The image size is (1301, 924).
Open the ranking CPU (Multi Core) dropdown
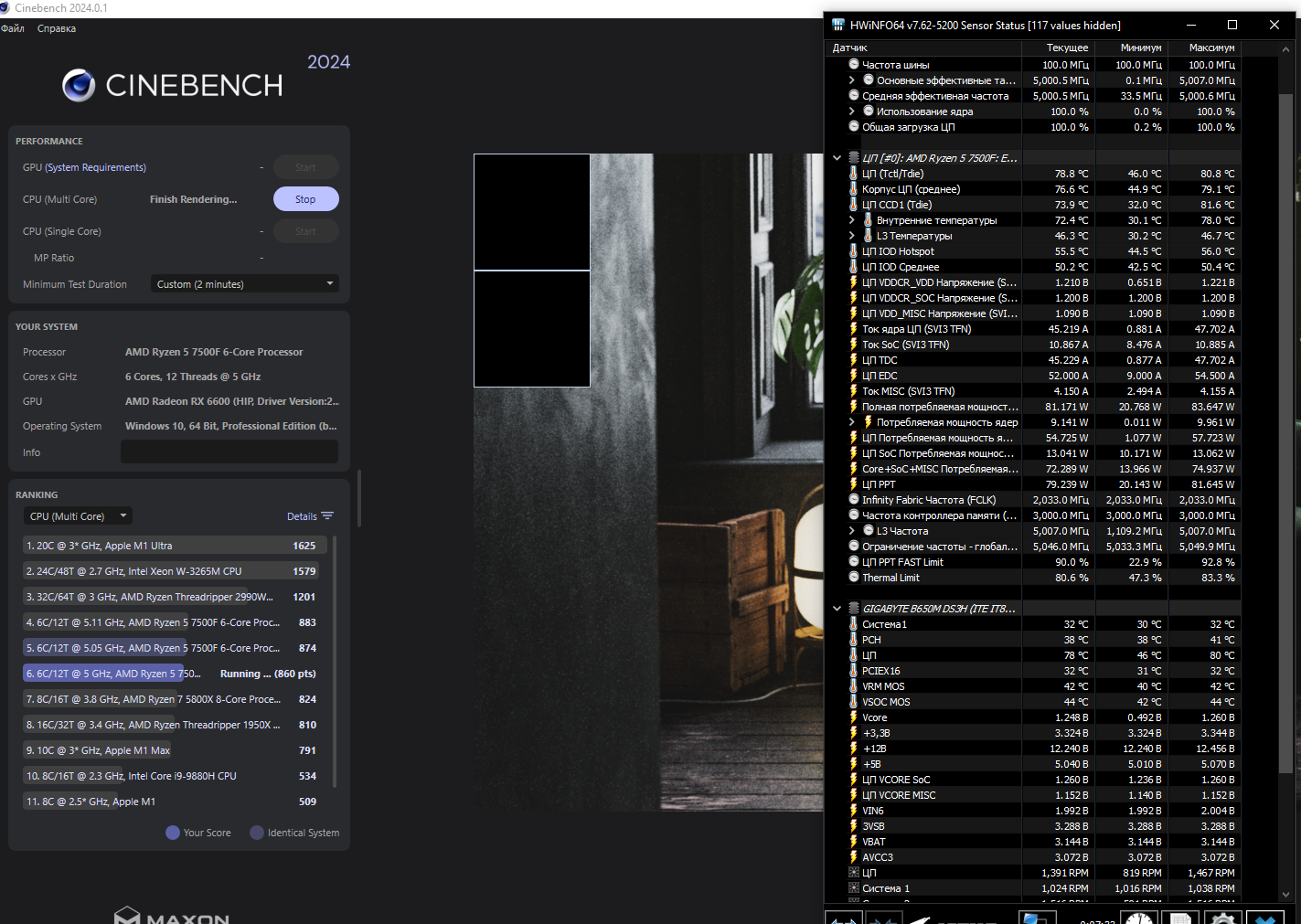78,516
